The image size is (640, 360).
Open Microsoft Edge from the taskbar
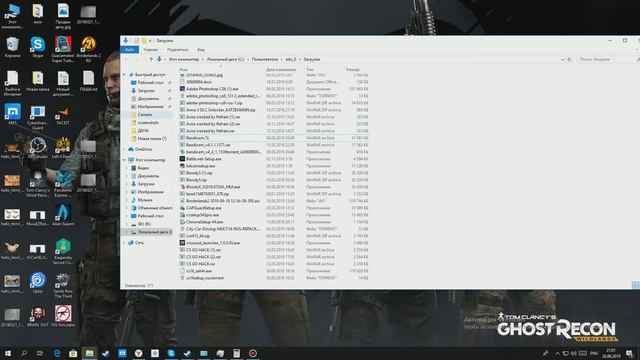(x=57, y=353)
